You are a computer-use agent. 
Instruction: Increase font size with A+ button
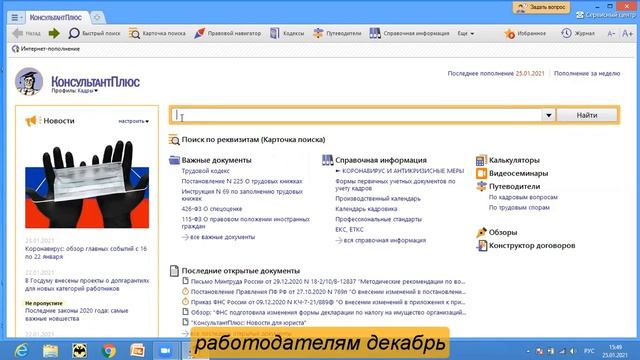[x=627, y=33]
